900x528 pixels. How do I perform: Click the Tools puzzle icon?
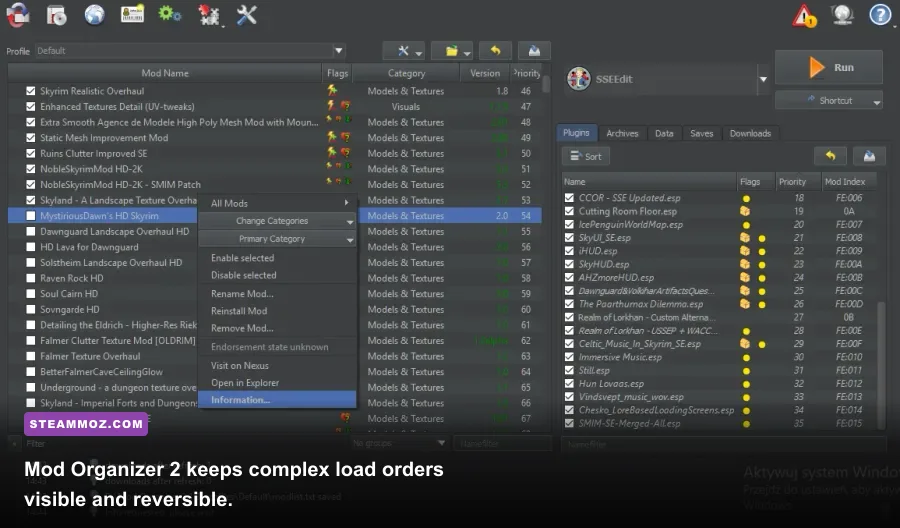(209, 15)
